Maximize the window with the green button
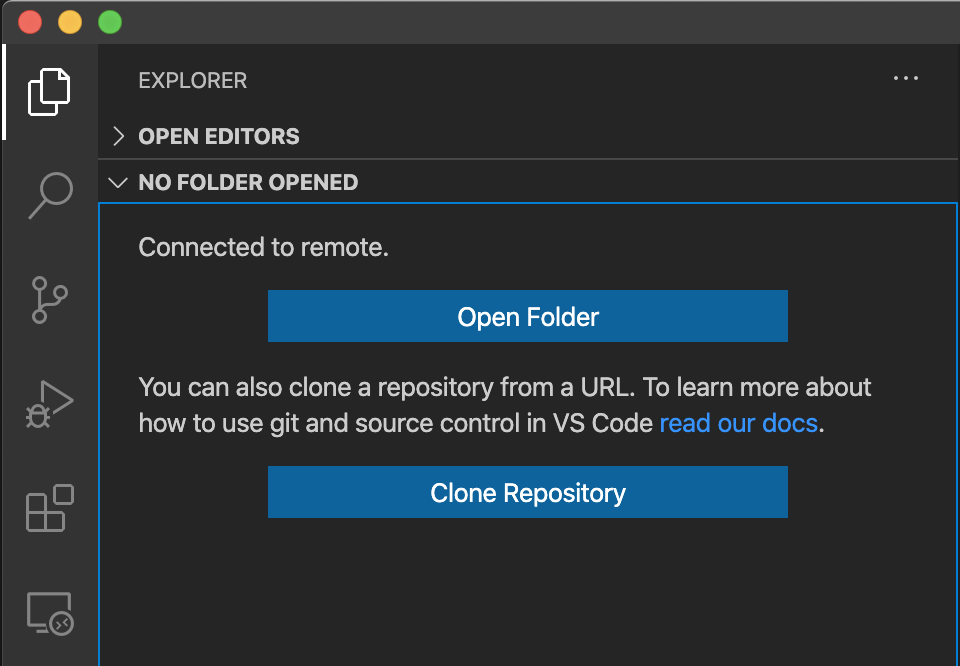The height and width of the screenshot is (666, 960). (110, 22)
